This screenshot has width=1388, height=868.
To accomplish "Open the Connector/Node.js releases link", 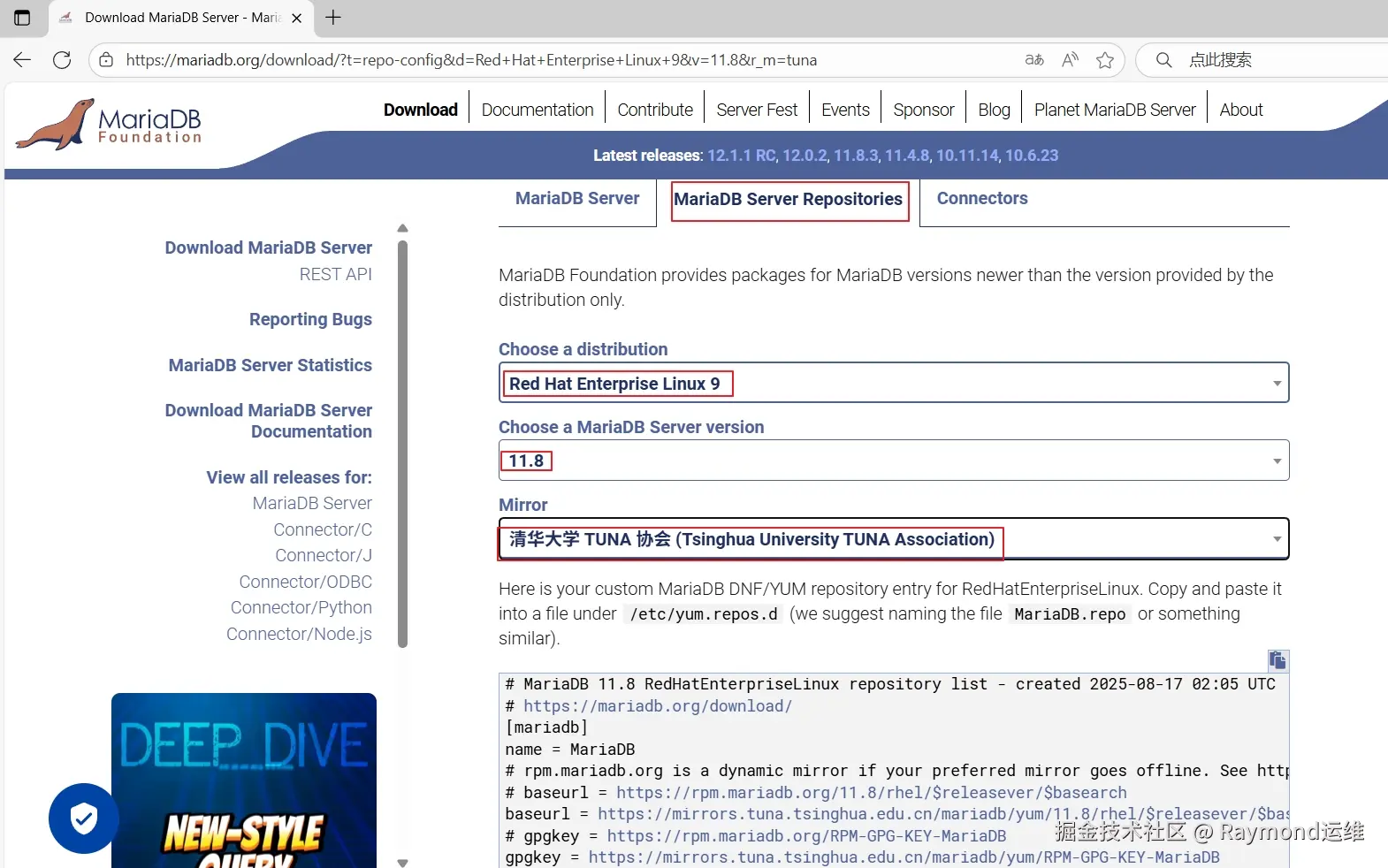I will pyautogui.click(x=299, y=634).
